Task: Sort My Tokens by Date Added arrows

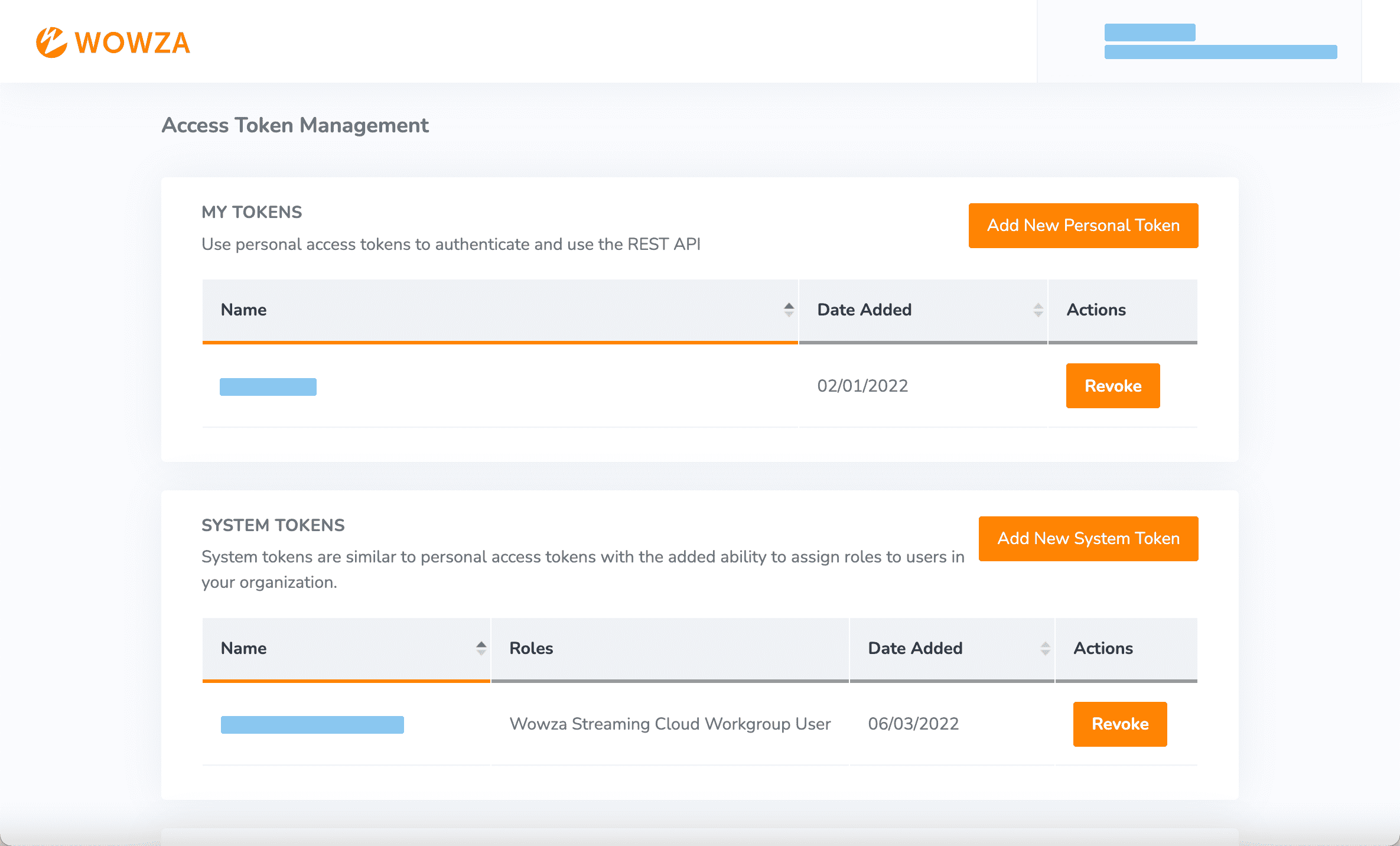Action: coord(1037,310)
